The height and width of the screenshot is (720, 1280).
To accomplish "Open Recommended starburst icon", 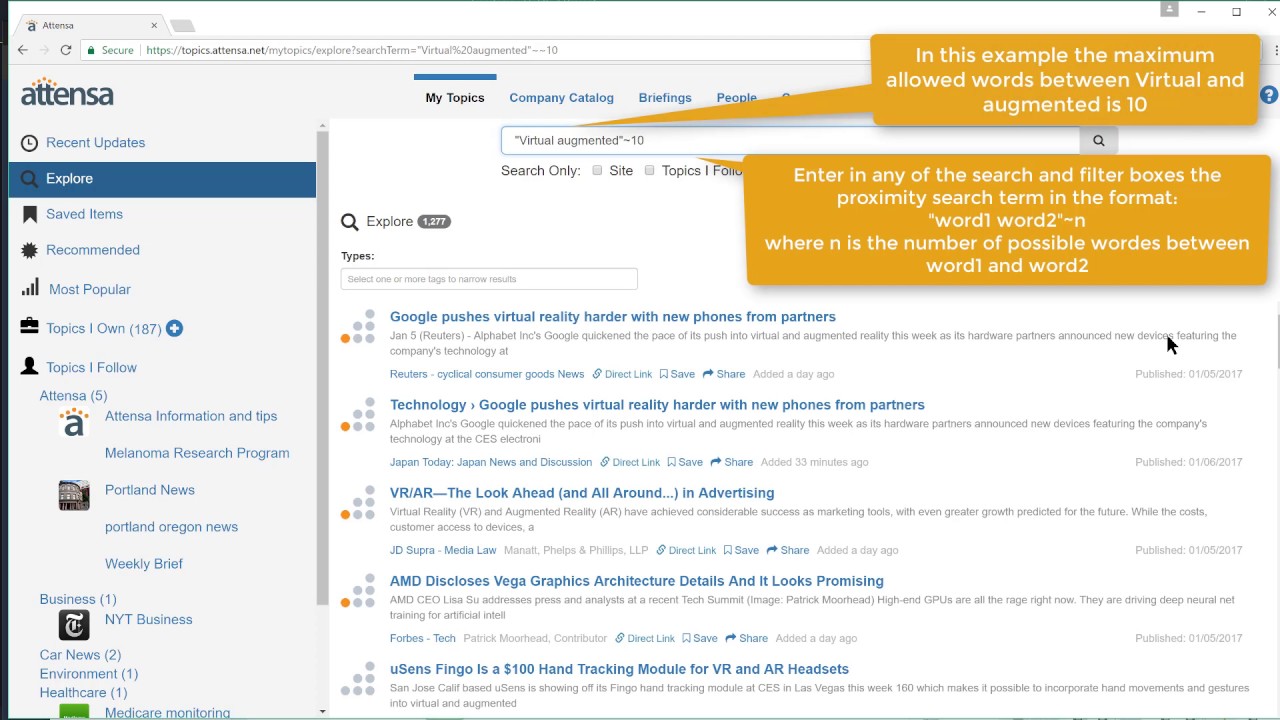I will (30, 250).
